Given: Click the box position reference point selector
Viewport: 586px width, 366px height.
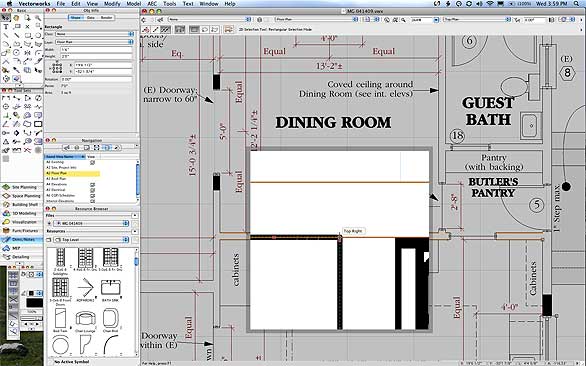Looking at the screenshot, I should click(x=57, y=68).
